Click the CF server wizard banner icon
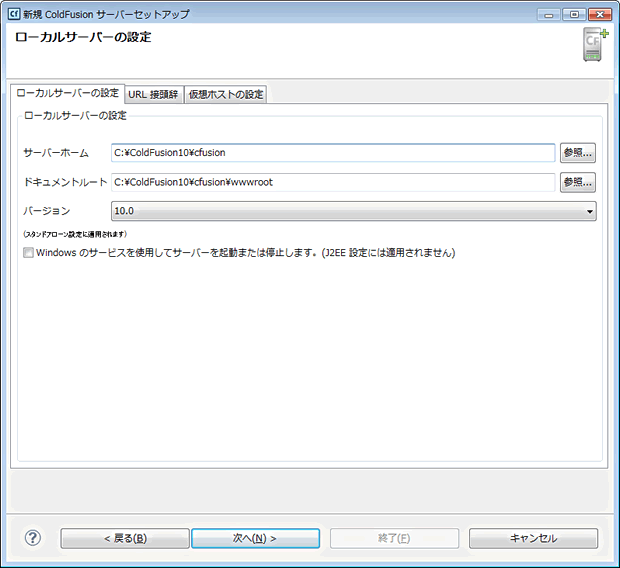This screenshot has width=620, height=568. coord(595,45)
